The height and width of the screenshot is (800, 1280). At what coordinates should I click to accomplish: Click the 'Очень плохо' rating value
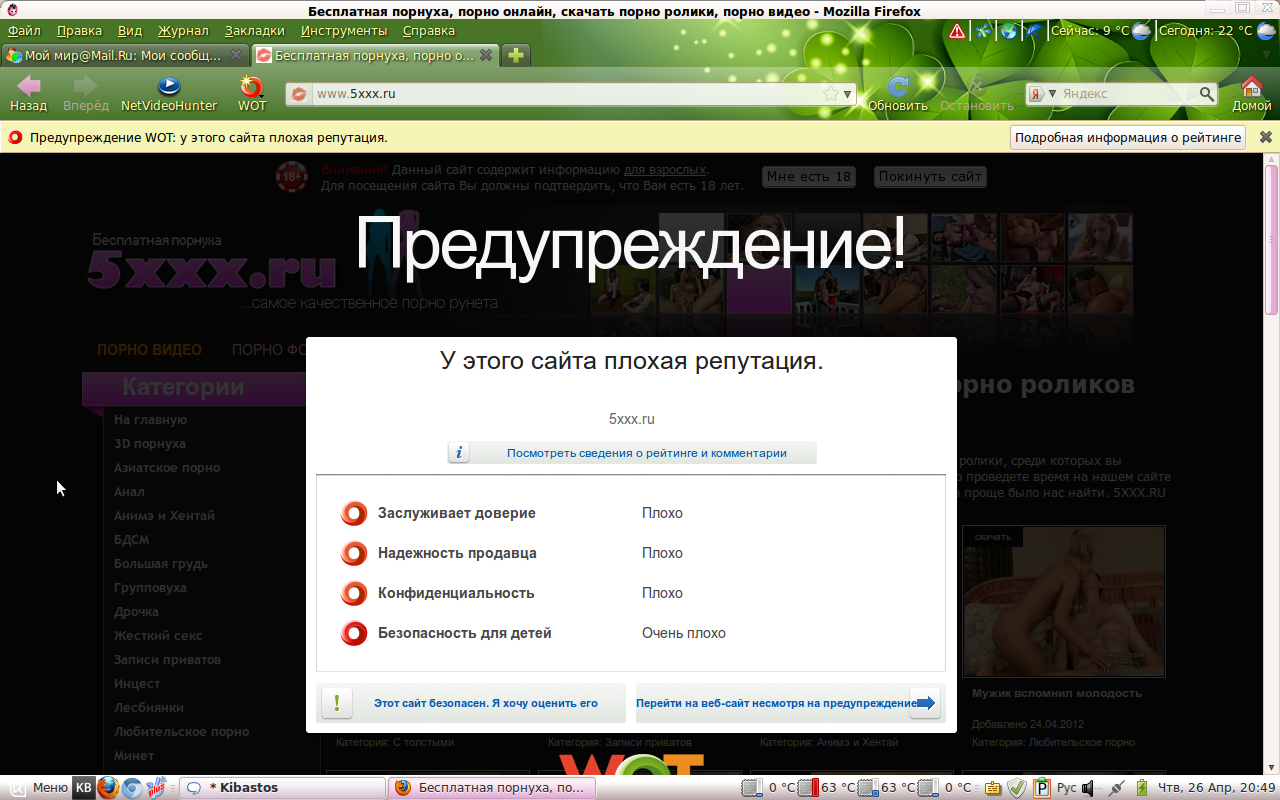click(684, 633)
